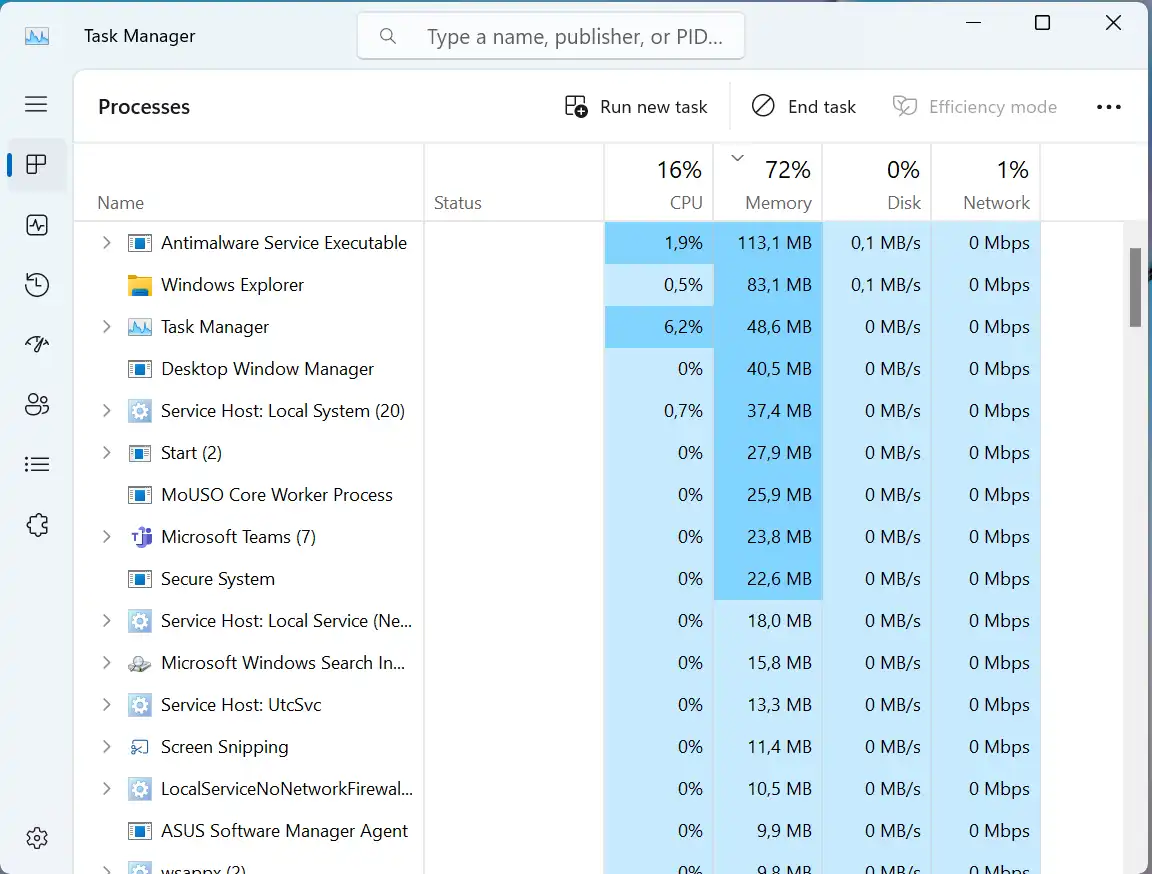Click the Service Host: Local System icon

[x=140, y=411]
